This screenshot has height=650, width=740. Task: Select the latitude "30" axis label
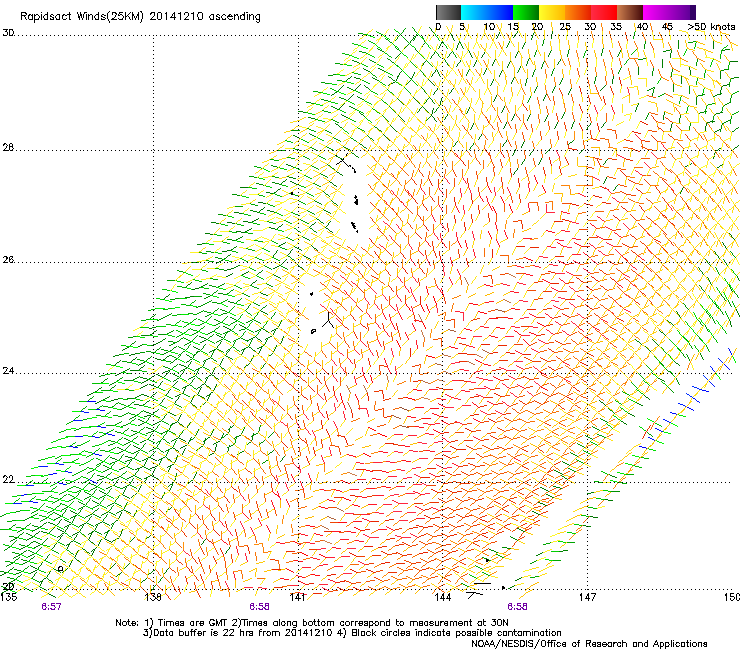pyautogui.click(x=8, y=33)
